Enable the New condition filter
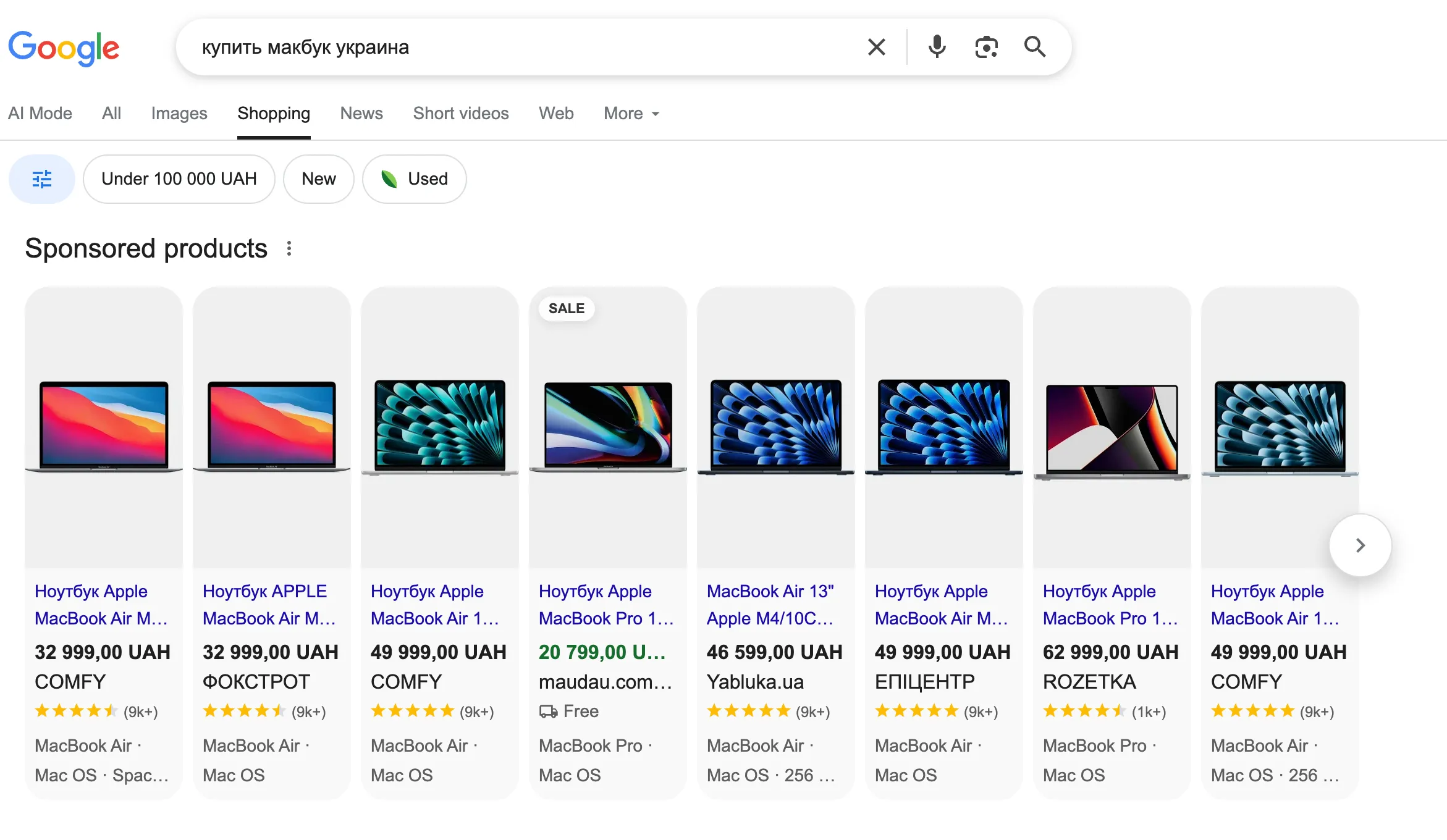1447x840 pixels. click(x=318, y=178)
